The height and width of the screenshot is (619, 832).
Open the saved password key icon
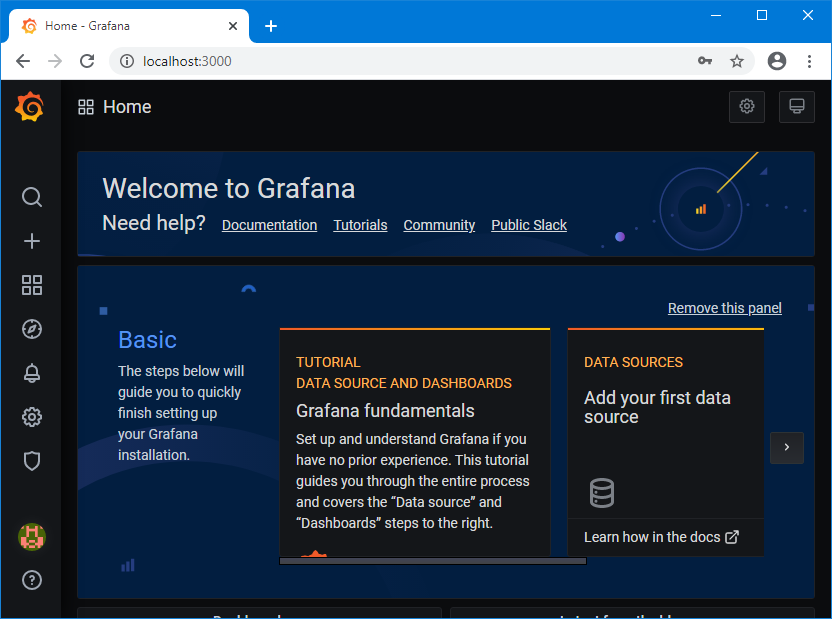coord(705,60)
